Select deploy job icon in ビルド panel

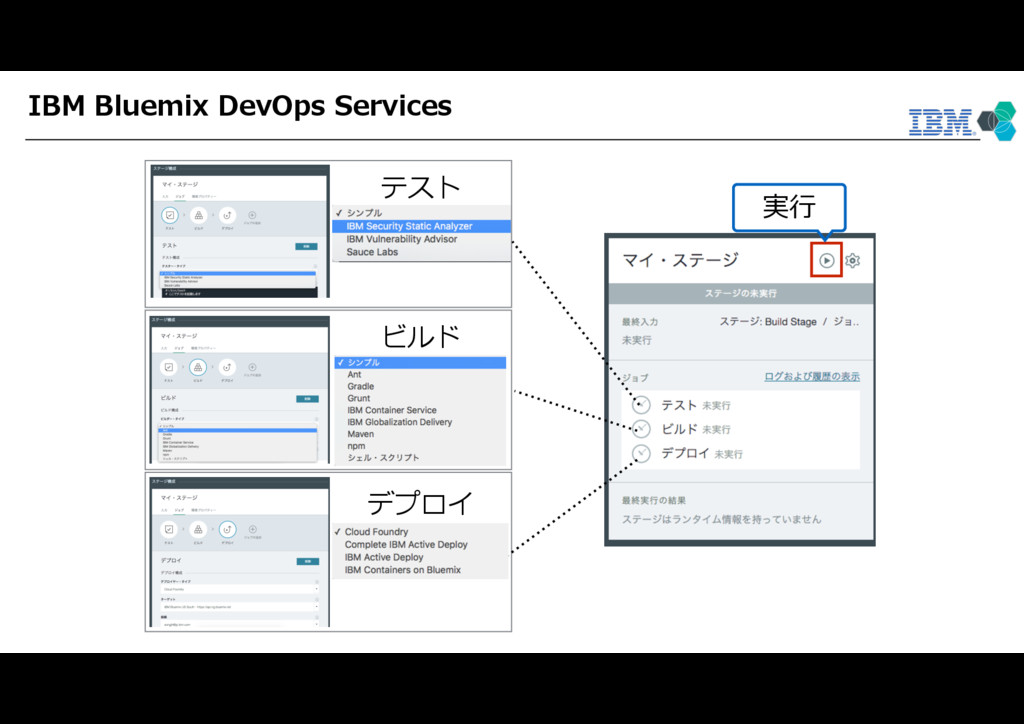point(227,367)
